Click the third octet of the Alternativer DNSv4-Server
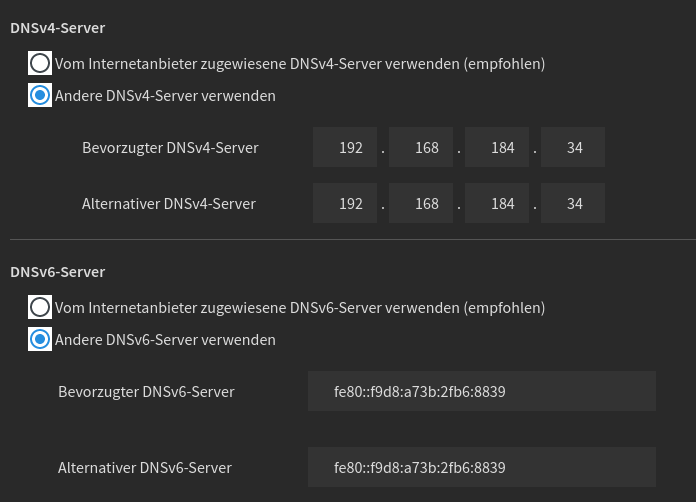Image resolution: width=696 pixels, height=502 pixels. (x=497, y=203)
